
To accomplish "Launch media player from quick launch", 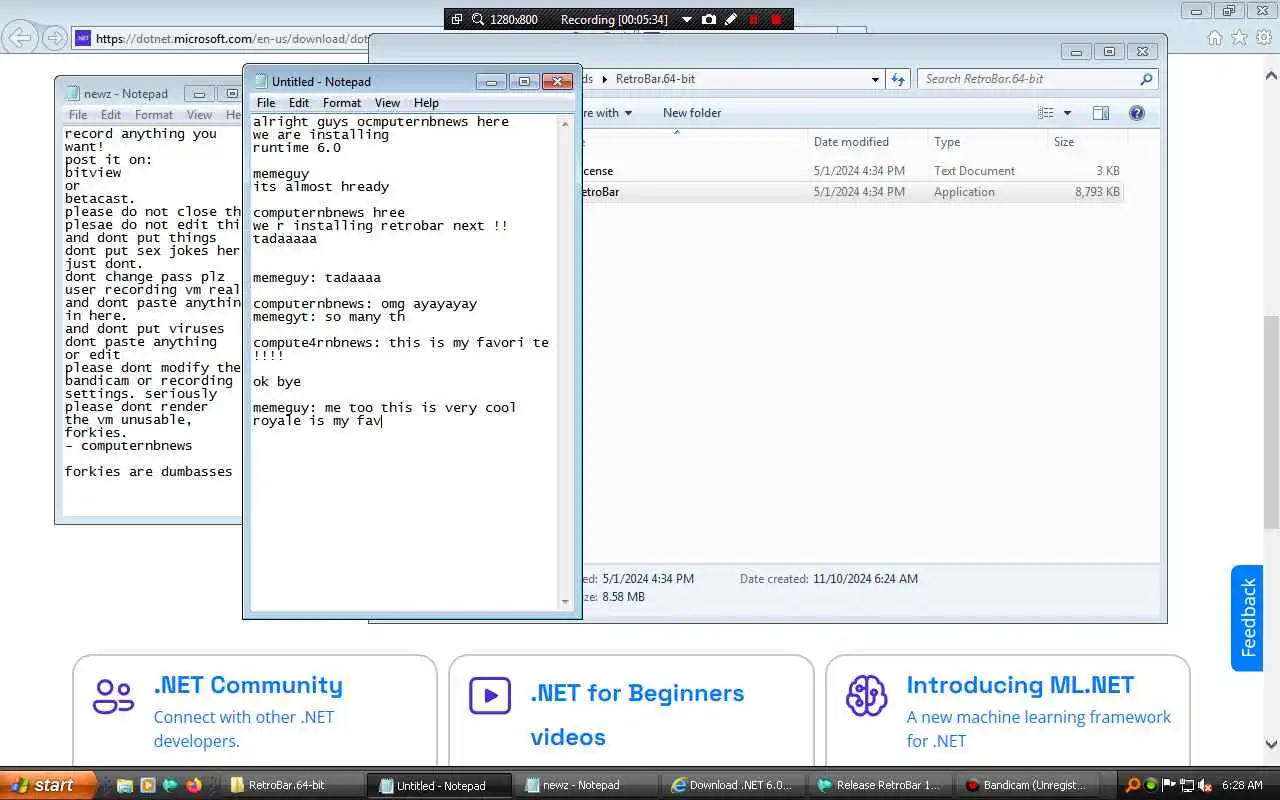I will tap(148, 785).
